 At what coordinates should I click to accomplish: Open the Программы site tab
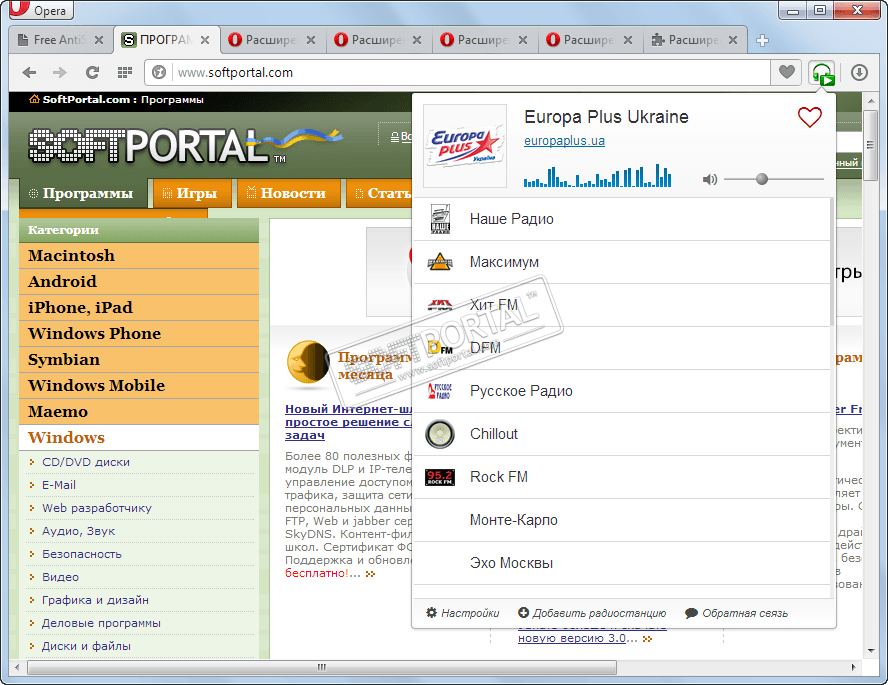82,194
